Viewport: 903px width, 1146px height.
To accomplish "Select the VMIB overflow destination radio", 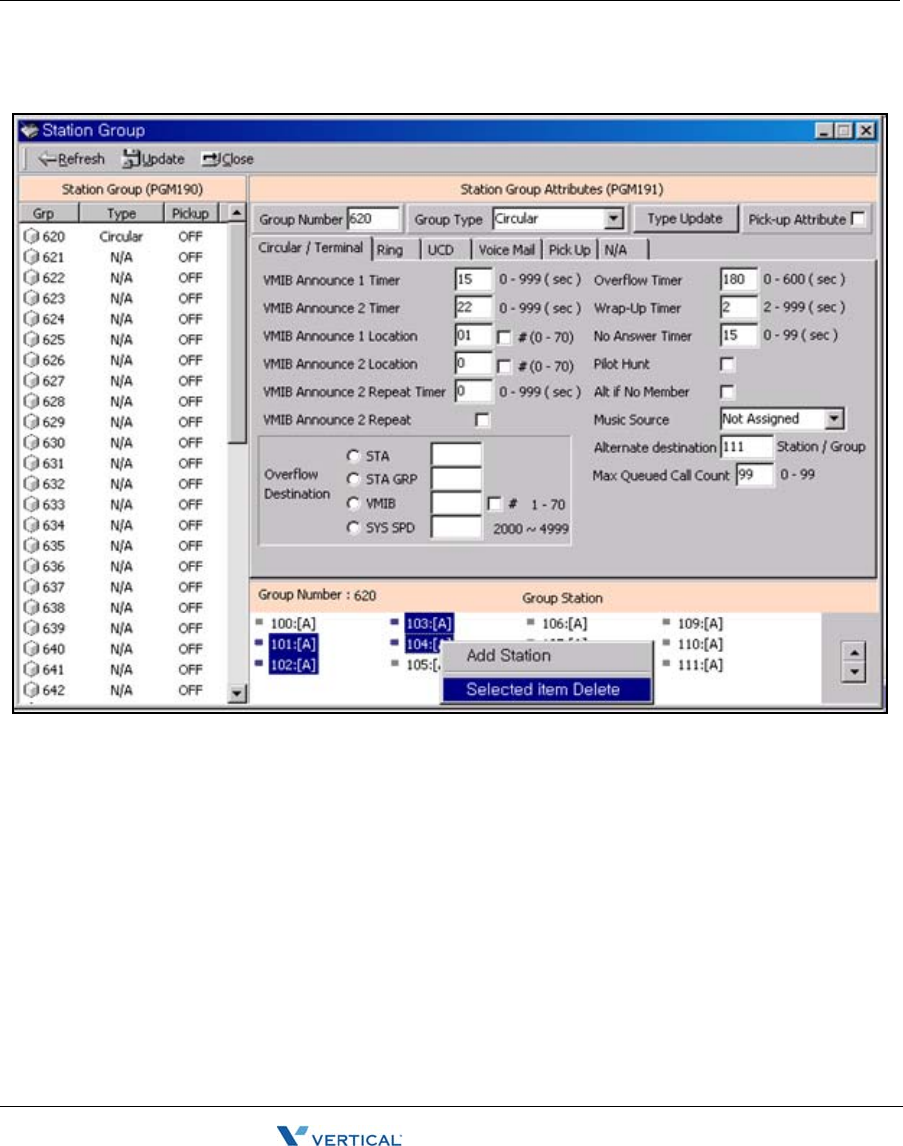I will point(354,504).
